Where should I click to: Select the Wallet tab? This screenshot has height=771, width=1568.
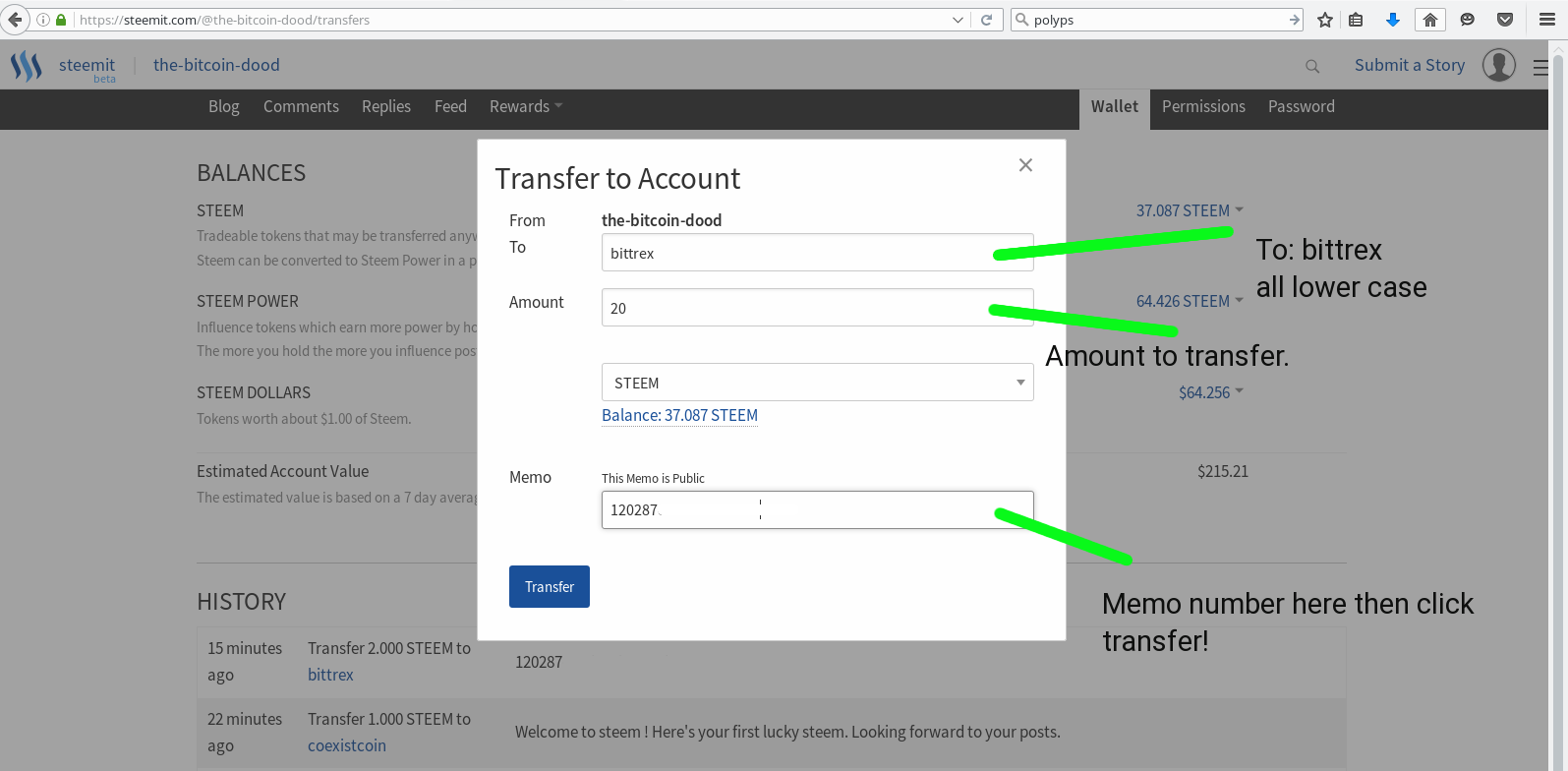pos(1115,107)
